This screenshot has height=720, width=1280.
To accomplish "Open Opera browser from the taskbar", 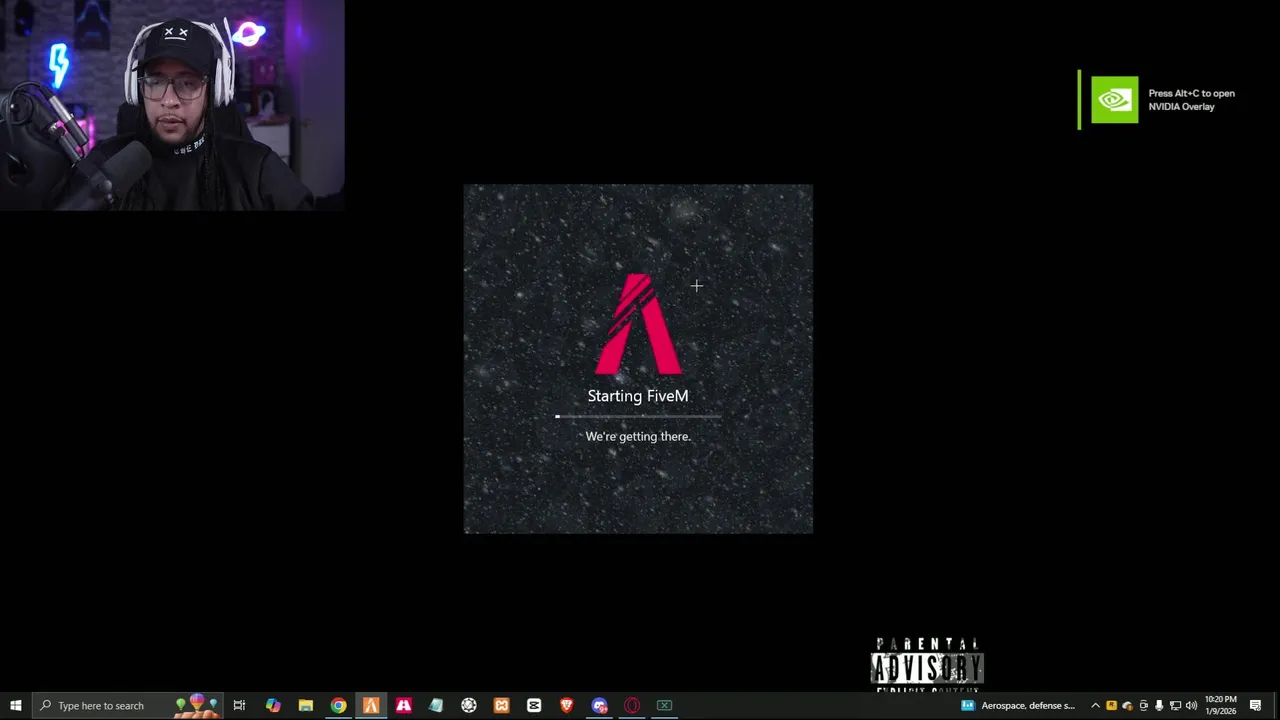I will click(x=632, y=705).
